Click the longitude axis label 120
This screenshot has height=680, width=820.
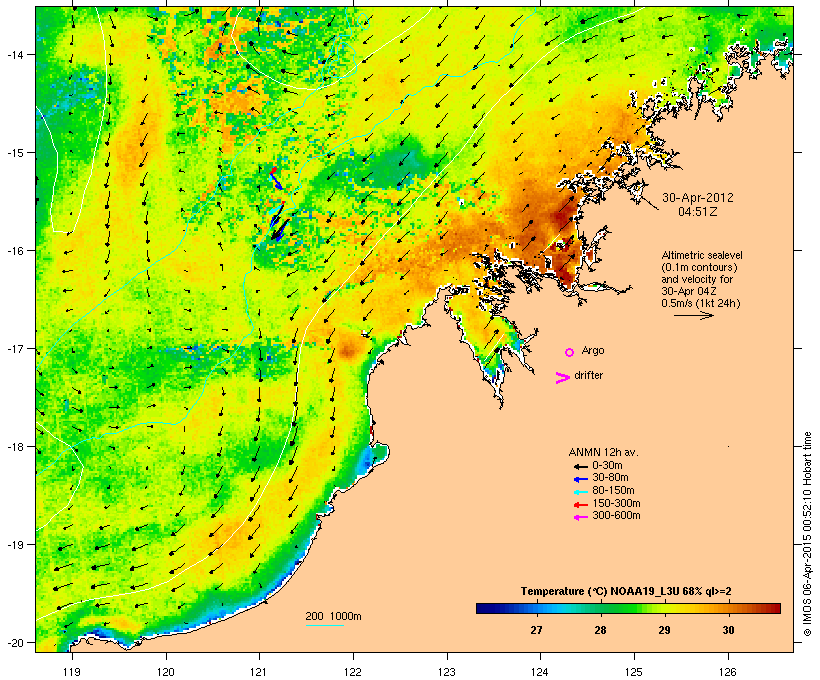point(166,672)
